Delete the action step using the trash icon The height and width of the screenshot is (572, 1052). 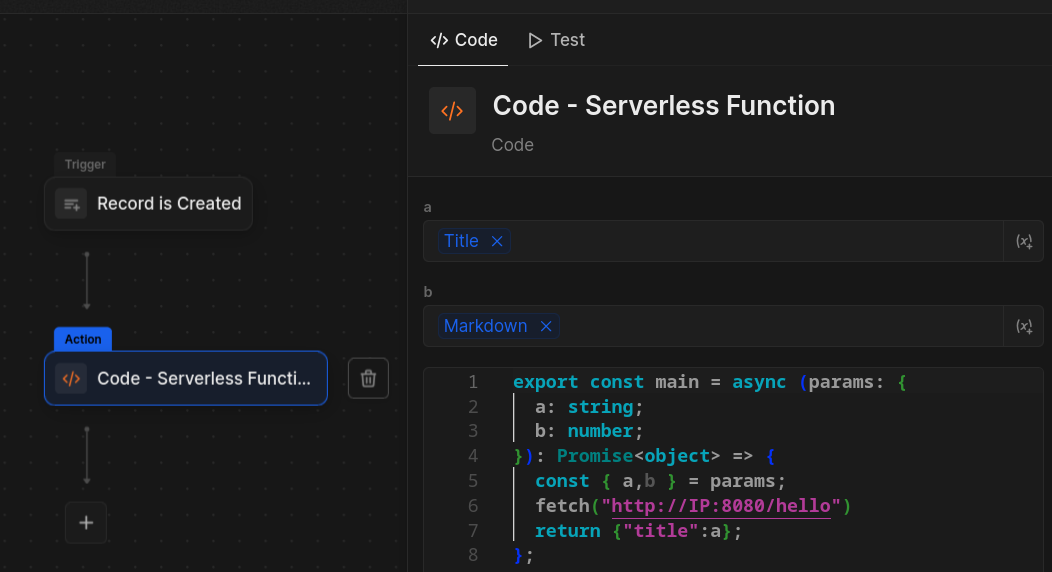[x=368, y=378]
